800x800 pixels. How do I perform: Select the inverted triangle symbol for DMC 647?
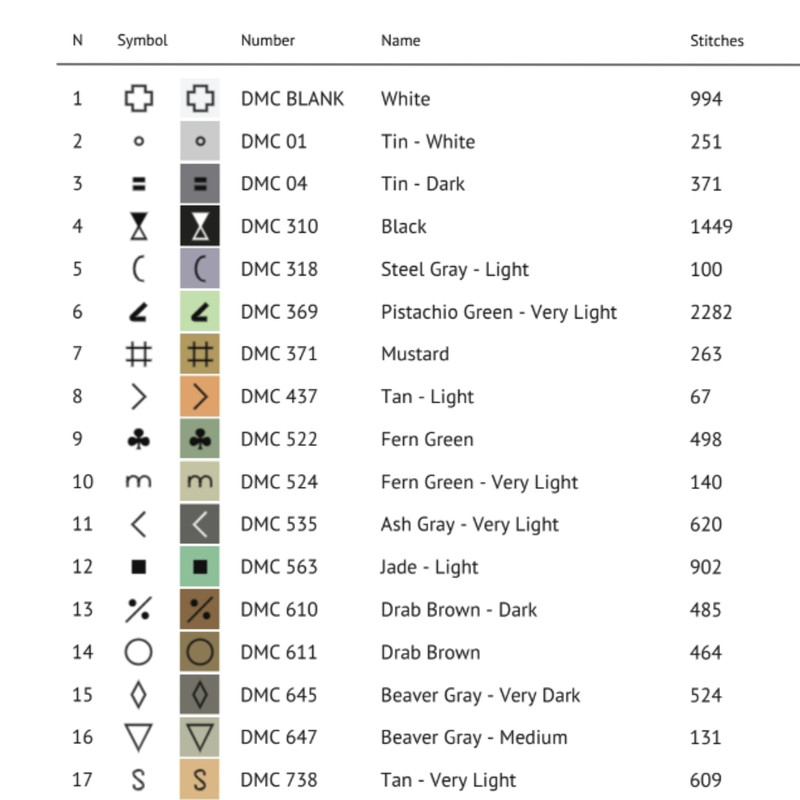[139, 738]
